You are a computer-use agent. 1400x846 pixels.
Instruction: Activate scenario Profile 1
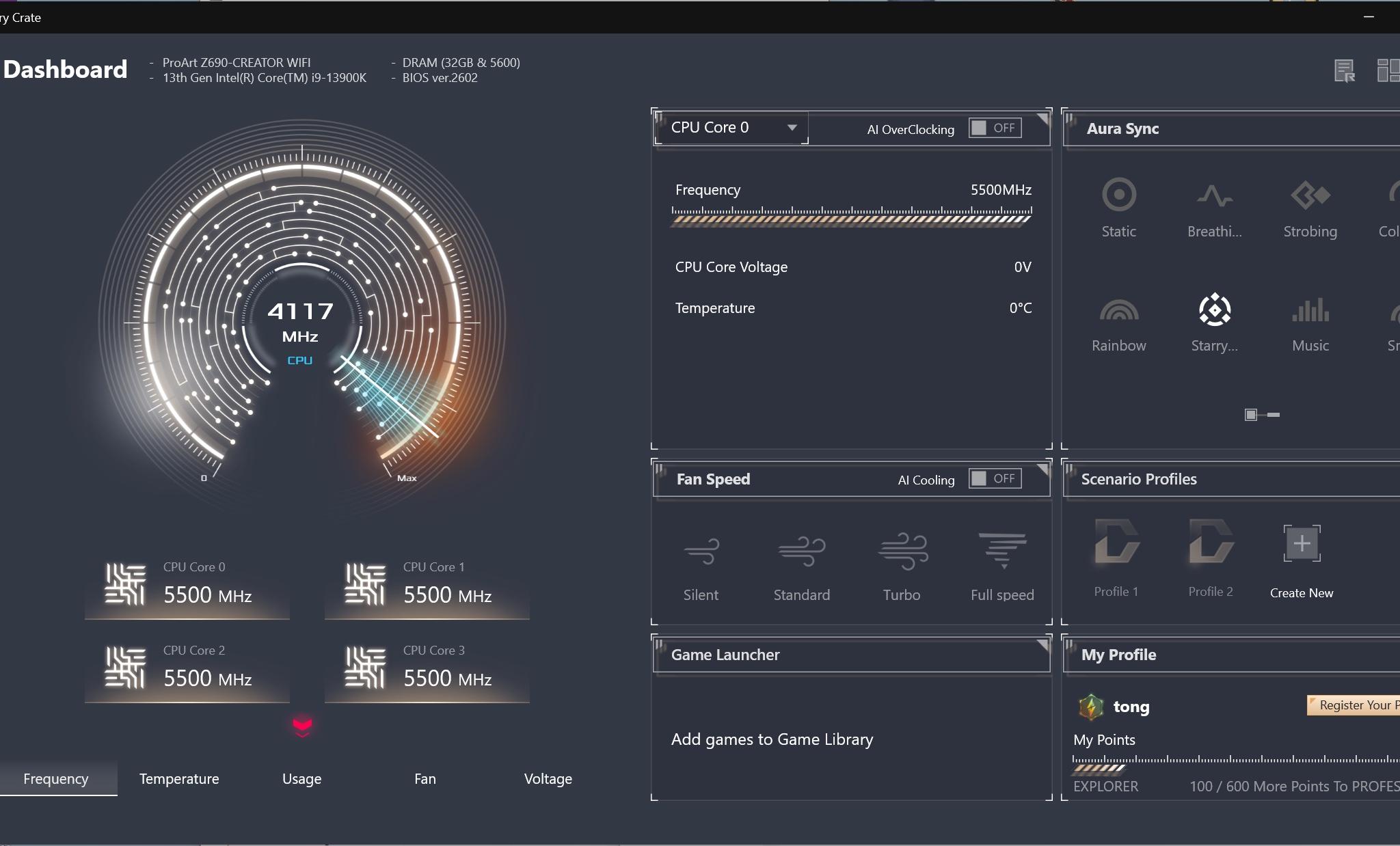(x=1116, y=558)
